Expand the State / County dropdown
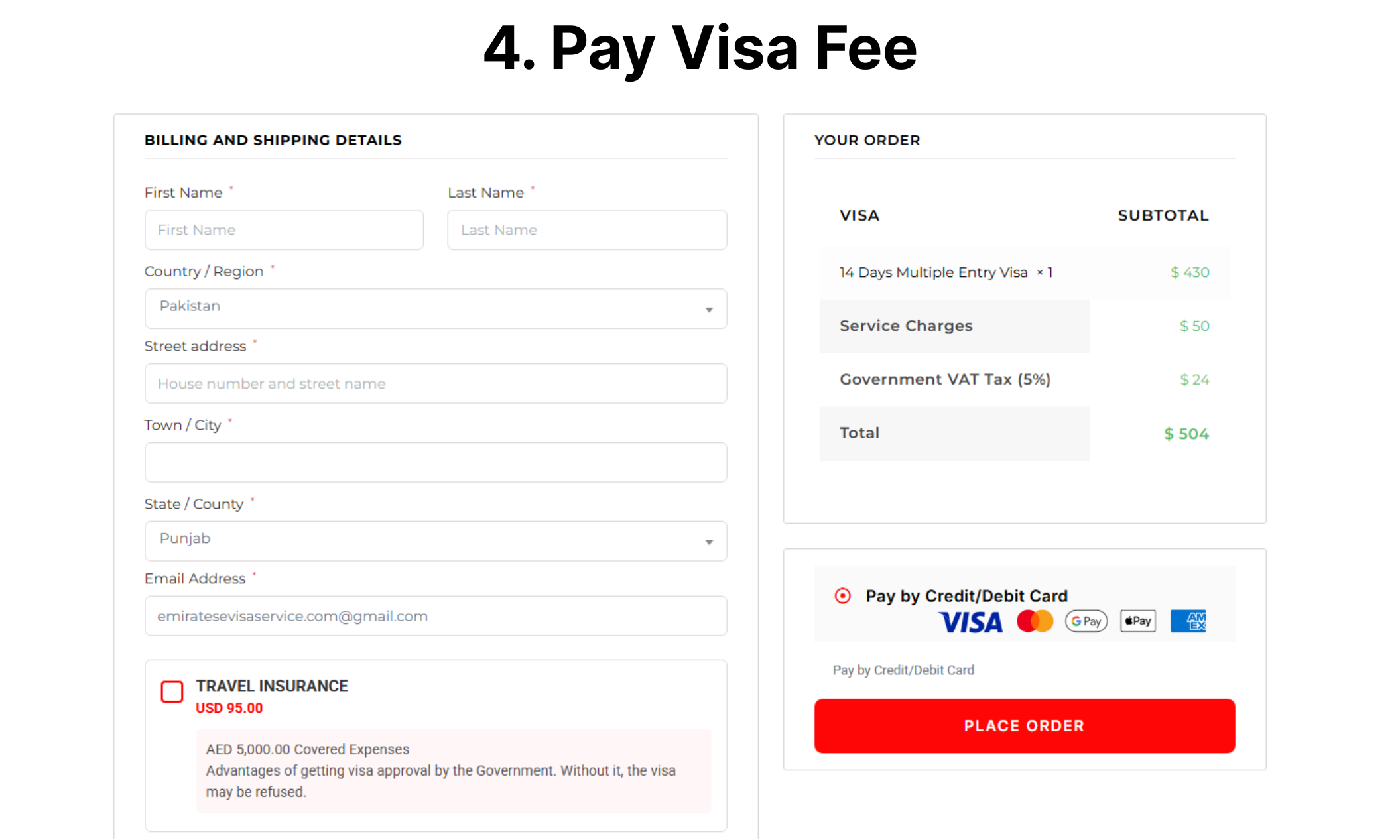Image resolution: width=1400 pixels, height=840 pixels. pos(435,541)
